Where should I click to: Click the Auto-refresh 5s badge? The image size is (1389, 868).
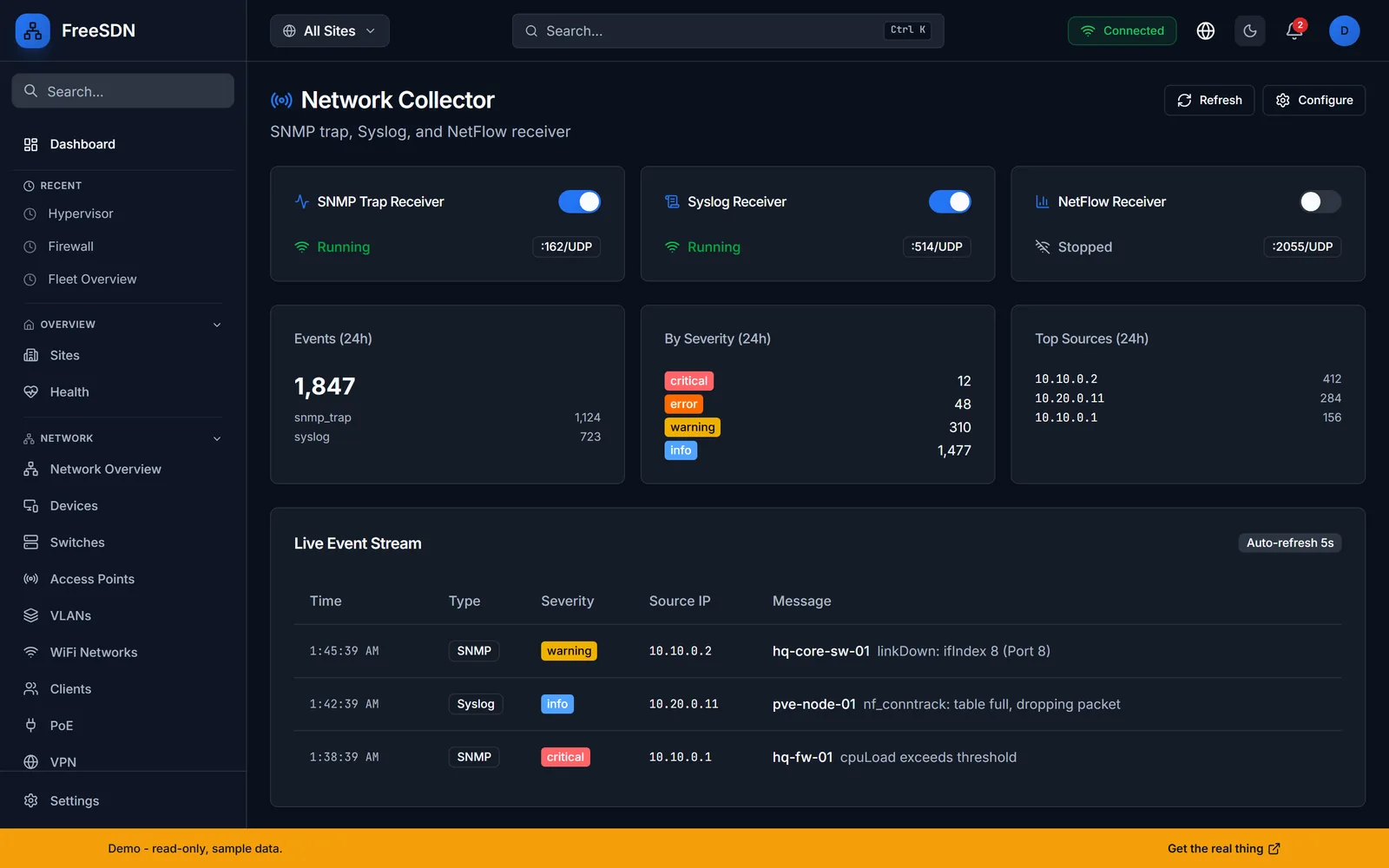[x=1290, y=542]
